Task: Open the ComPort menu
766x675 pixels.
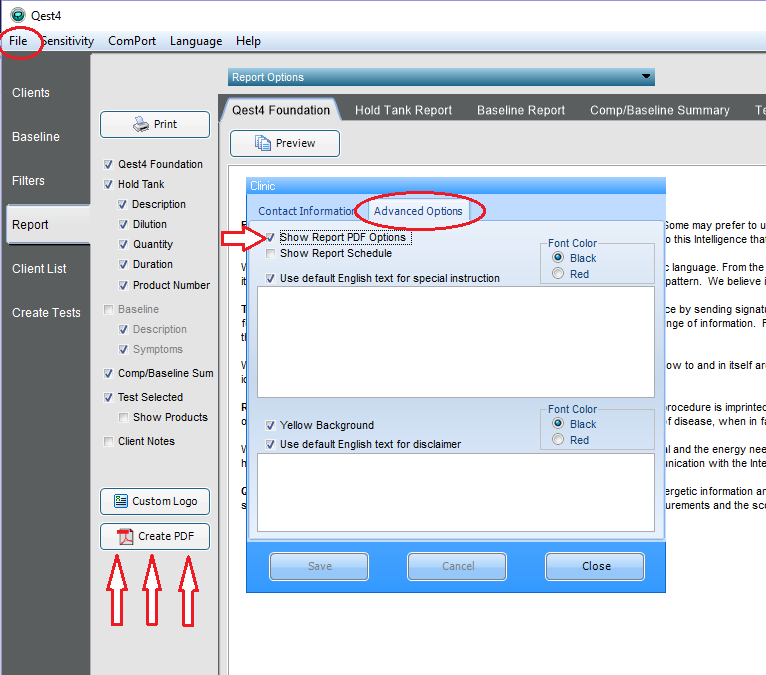Action: (x=132, y=41)
